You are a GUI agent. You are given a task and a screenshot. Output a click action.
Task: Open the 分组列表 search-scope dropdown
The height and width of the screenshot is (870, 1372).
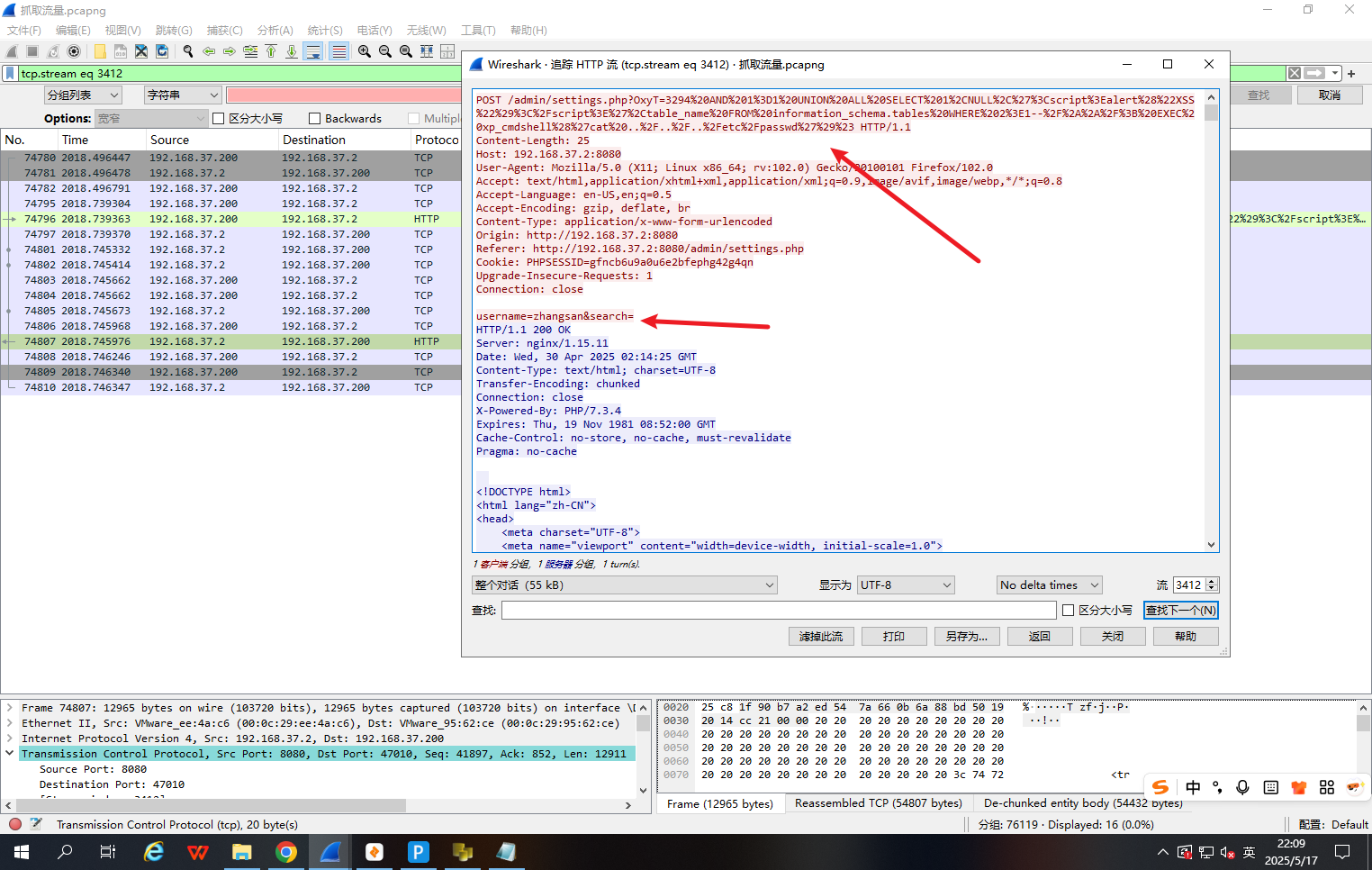(x=83, y=95)
